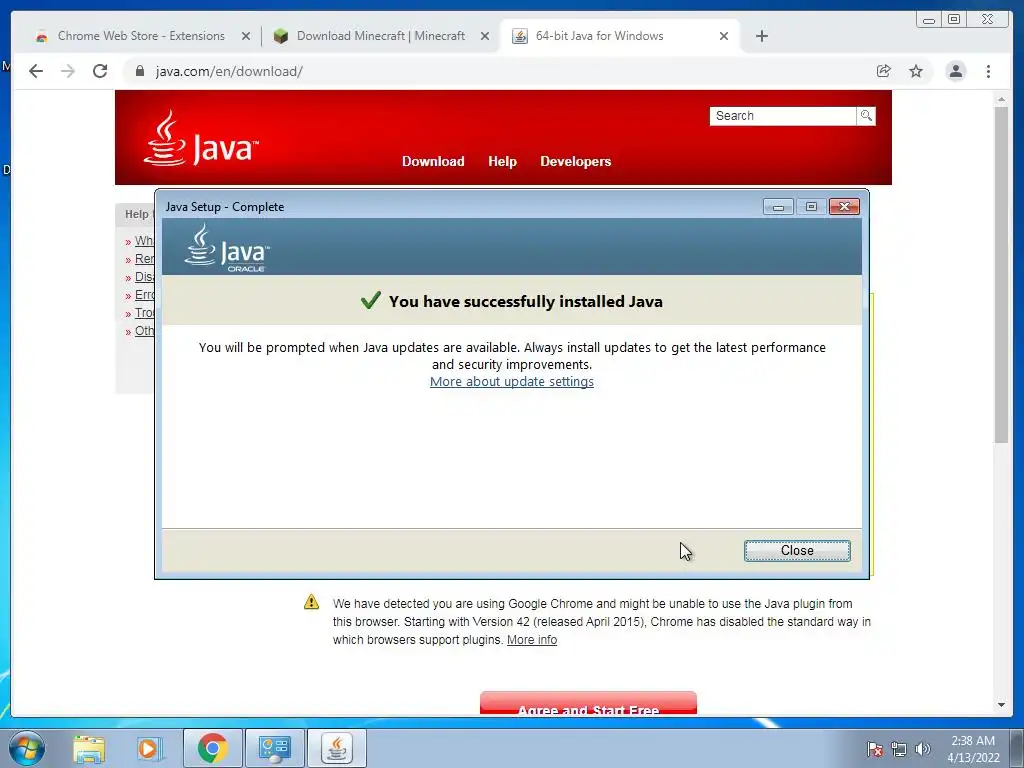Maximize the Java Setup dialog
The height and width of the screenshot is (768, 1024).
pos(810,207)
